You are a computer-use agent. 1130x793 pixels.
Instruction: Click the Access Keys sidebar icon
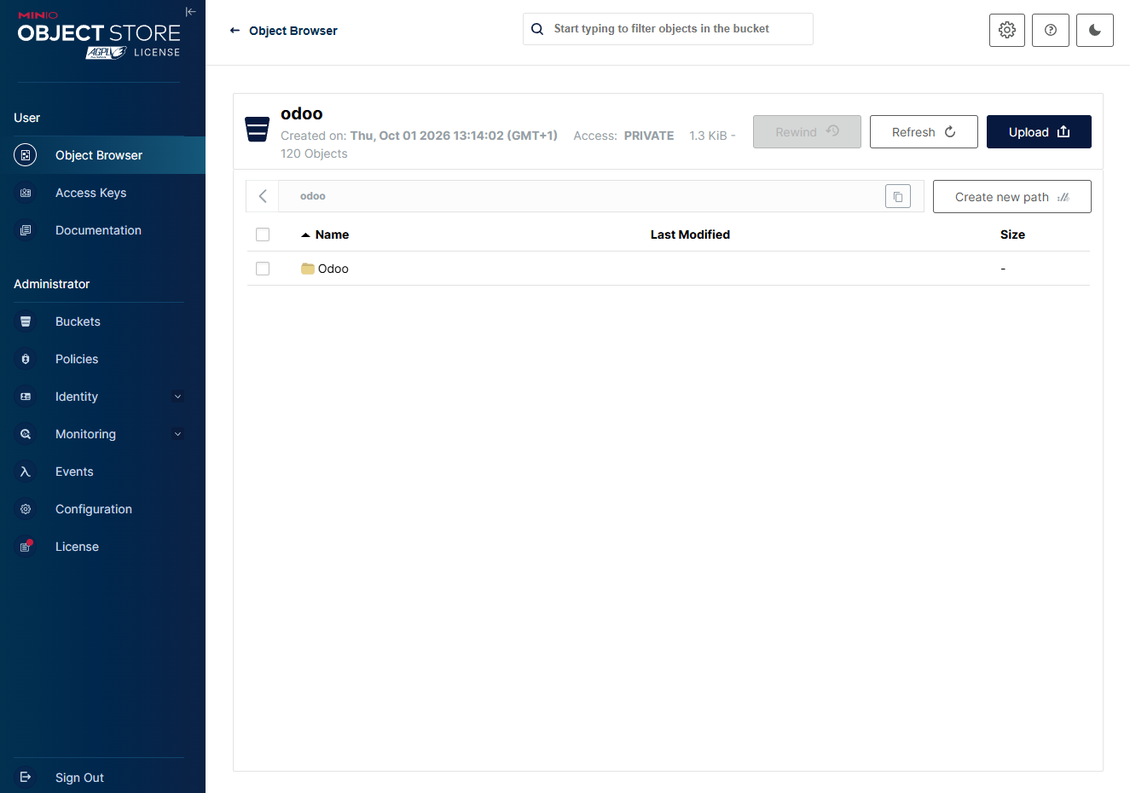coord(25,192)
